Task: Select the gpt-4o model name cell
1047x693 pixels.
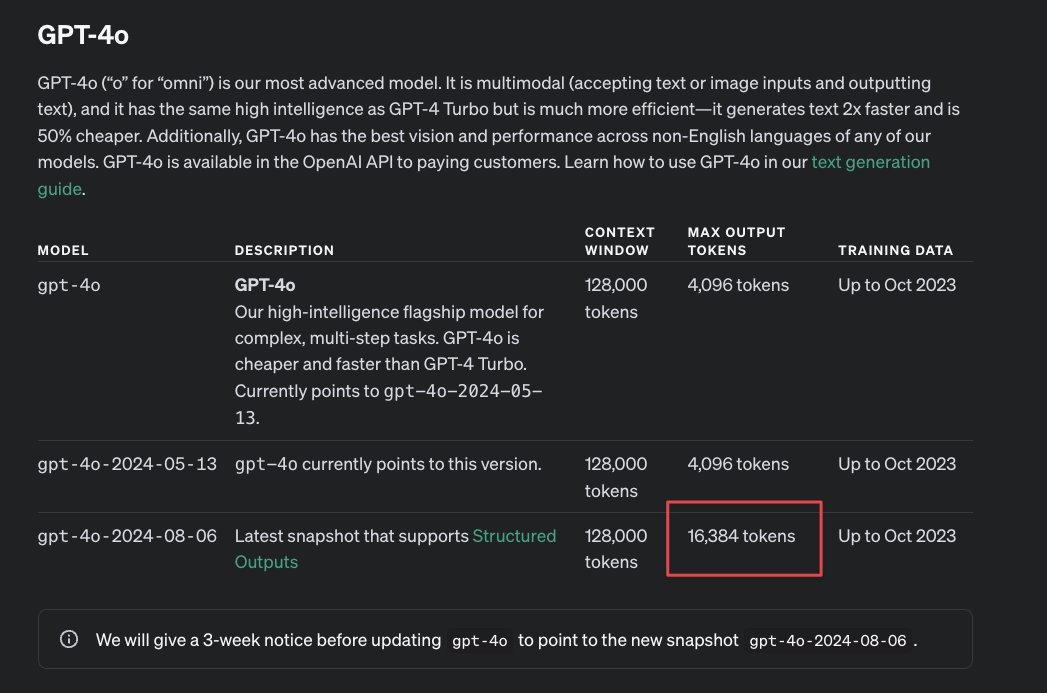Action: [x=69, y=285]
